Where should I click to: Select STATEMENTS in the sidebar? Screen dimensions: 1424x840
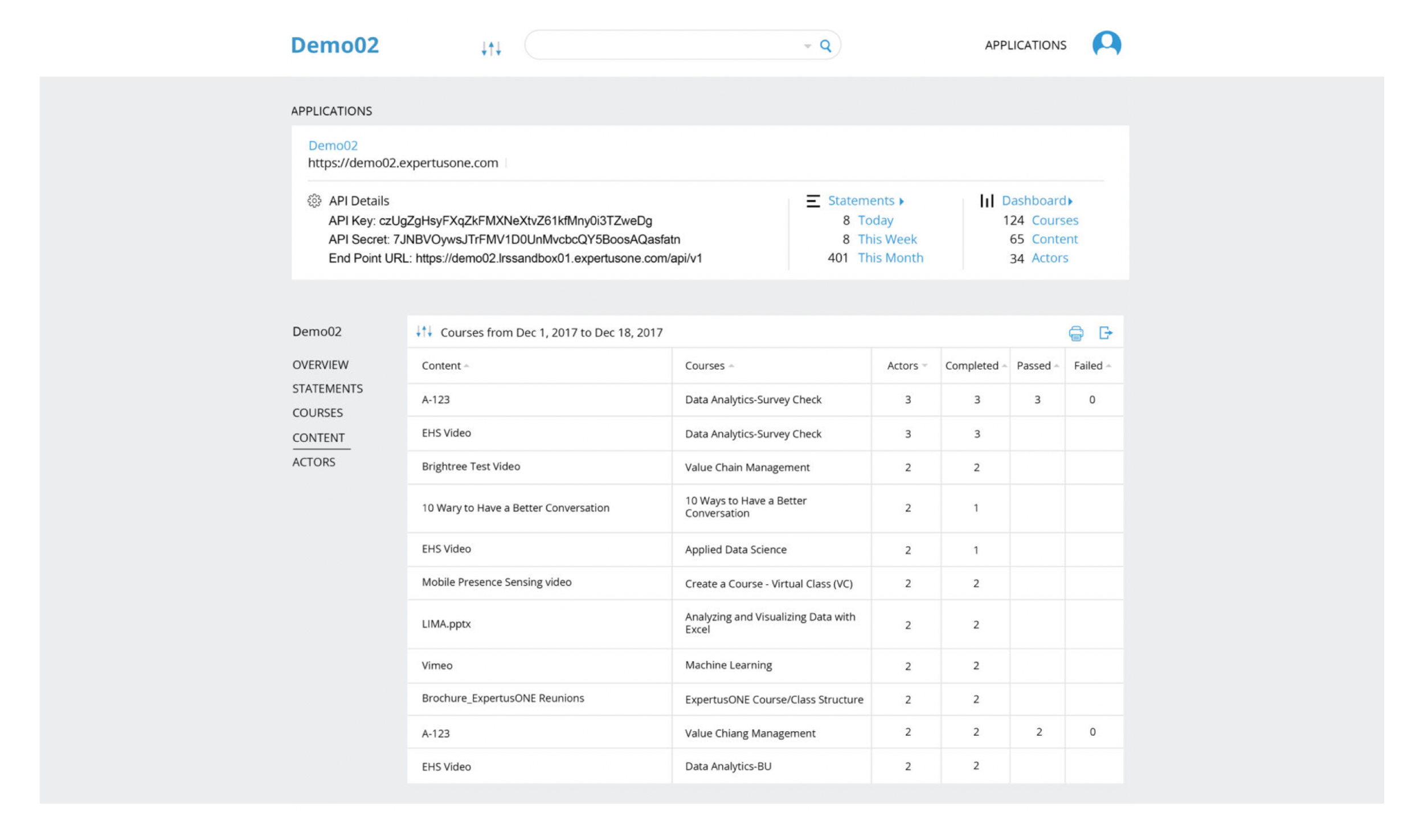point(328,388)
